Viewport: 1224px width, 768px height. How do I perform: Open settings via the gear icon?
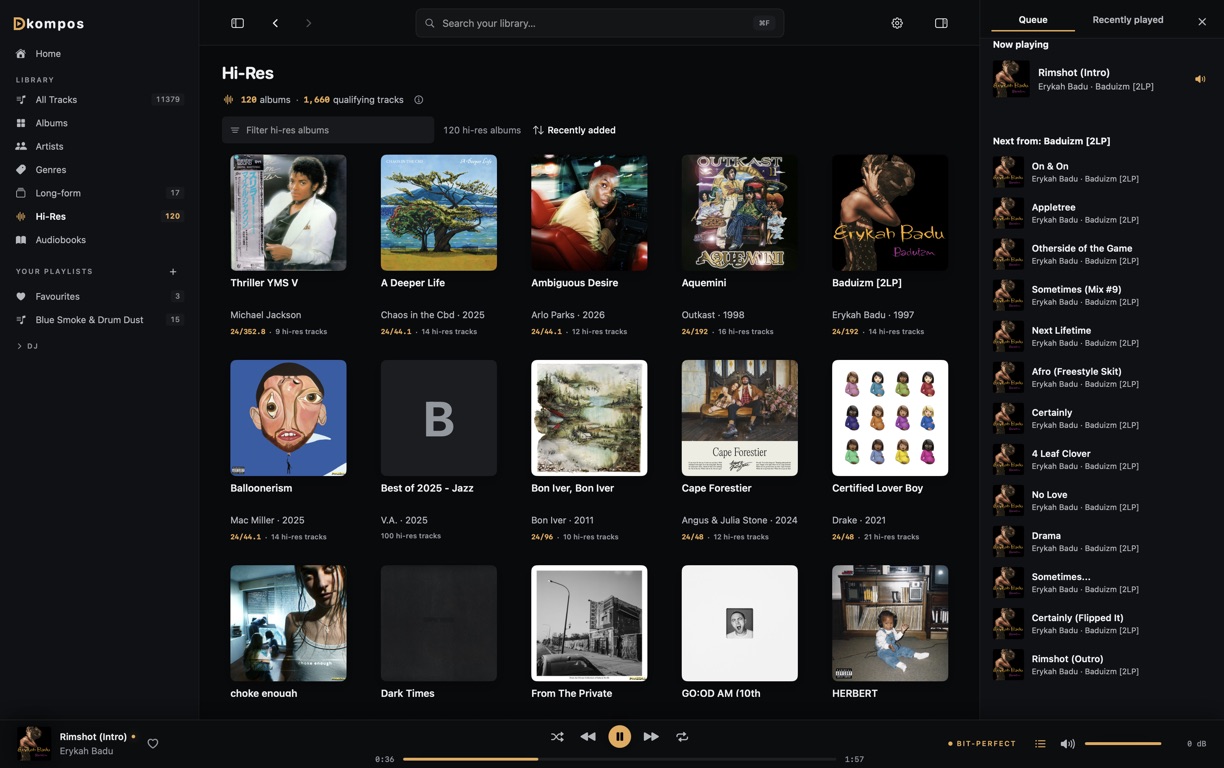point(897,23)
